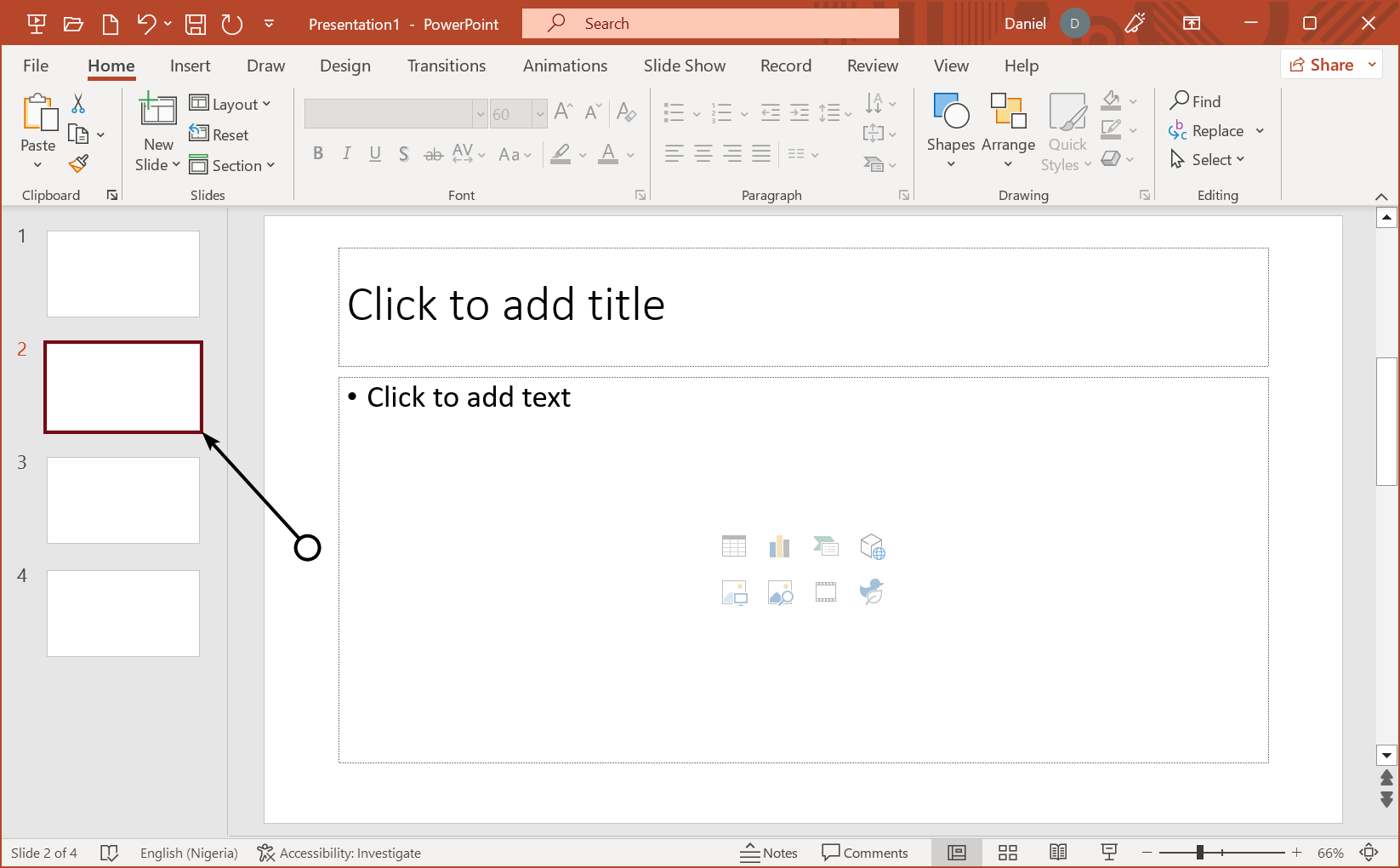Insert a video using the placeholder icon
This screenshot has height=868, width=1400.
coord(825,592)
